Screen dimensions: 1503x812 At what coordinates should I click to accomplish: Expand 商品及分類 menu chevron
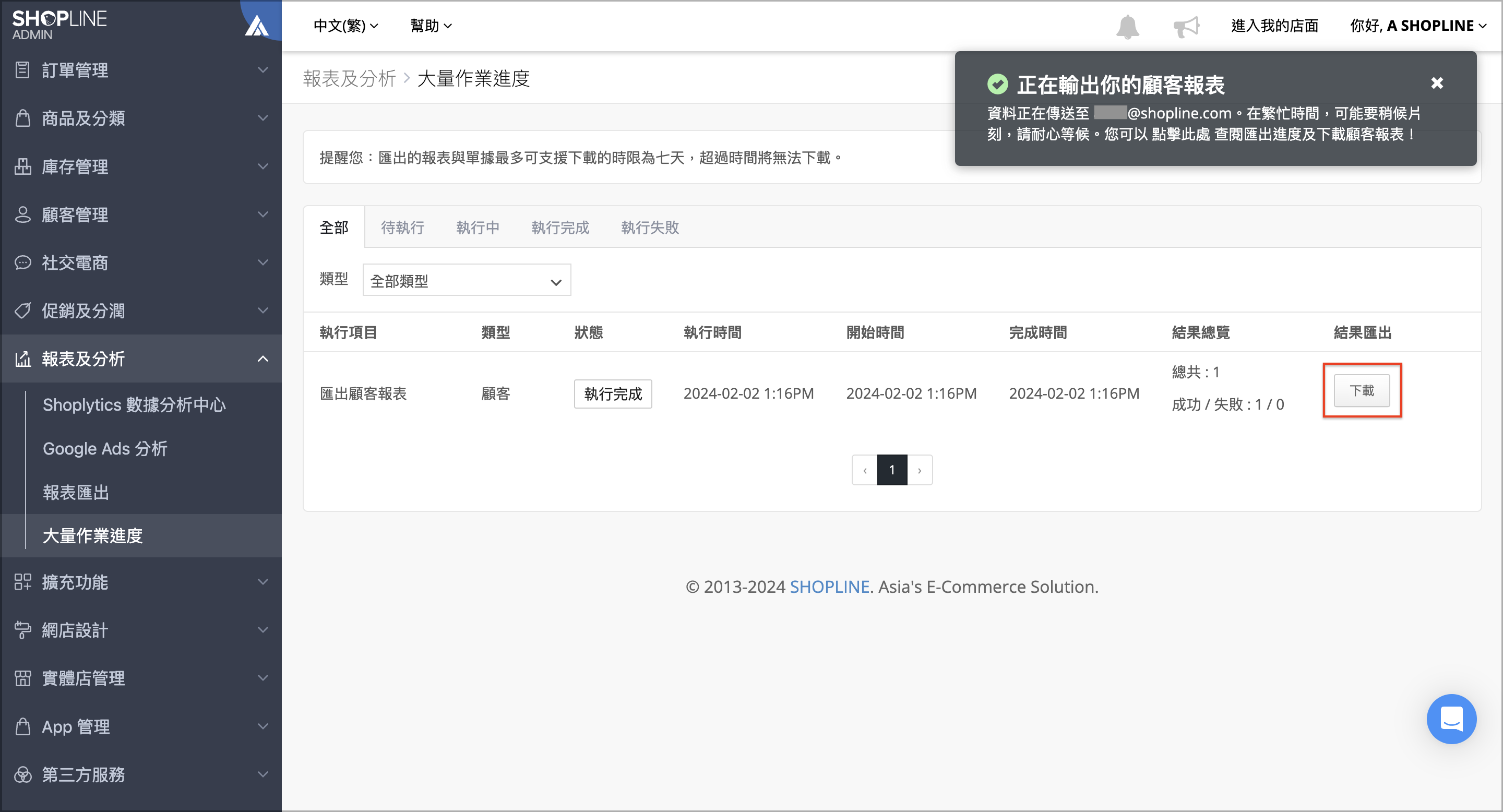263,118
